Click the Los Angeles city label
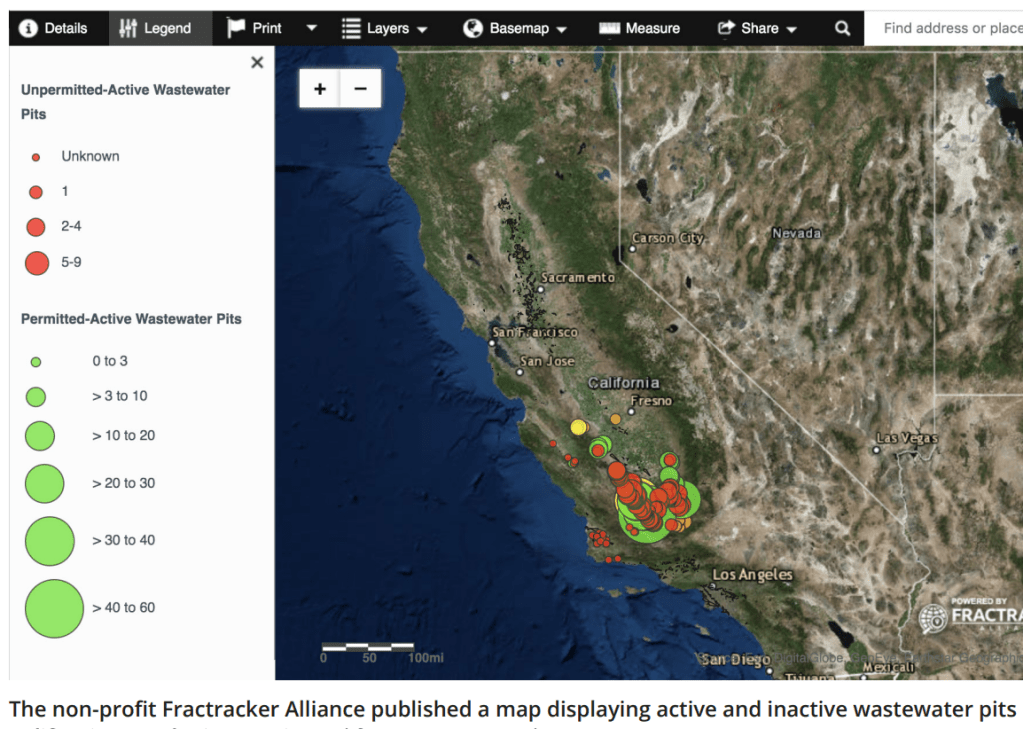Screen dimensions: 1023x729 [752, 575]
